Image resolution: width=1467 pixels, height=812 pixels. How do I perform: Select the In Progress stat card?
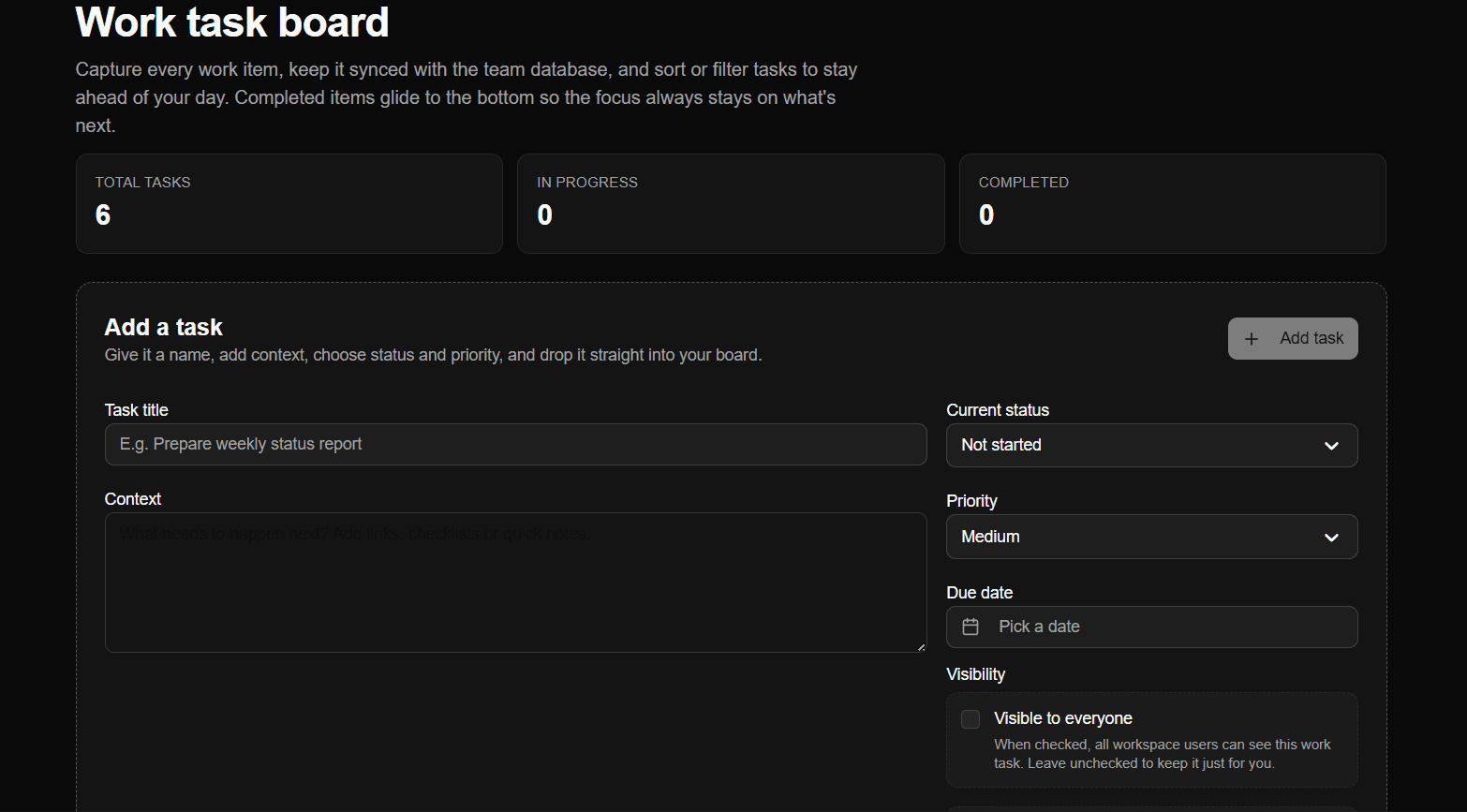tap(730, 203)
